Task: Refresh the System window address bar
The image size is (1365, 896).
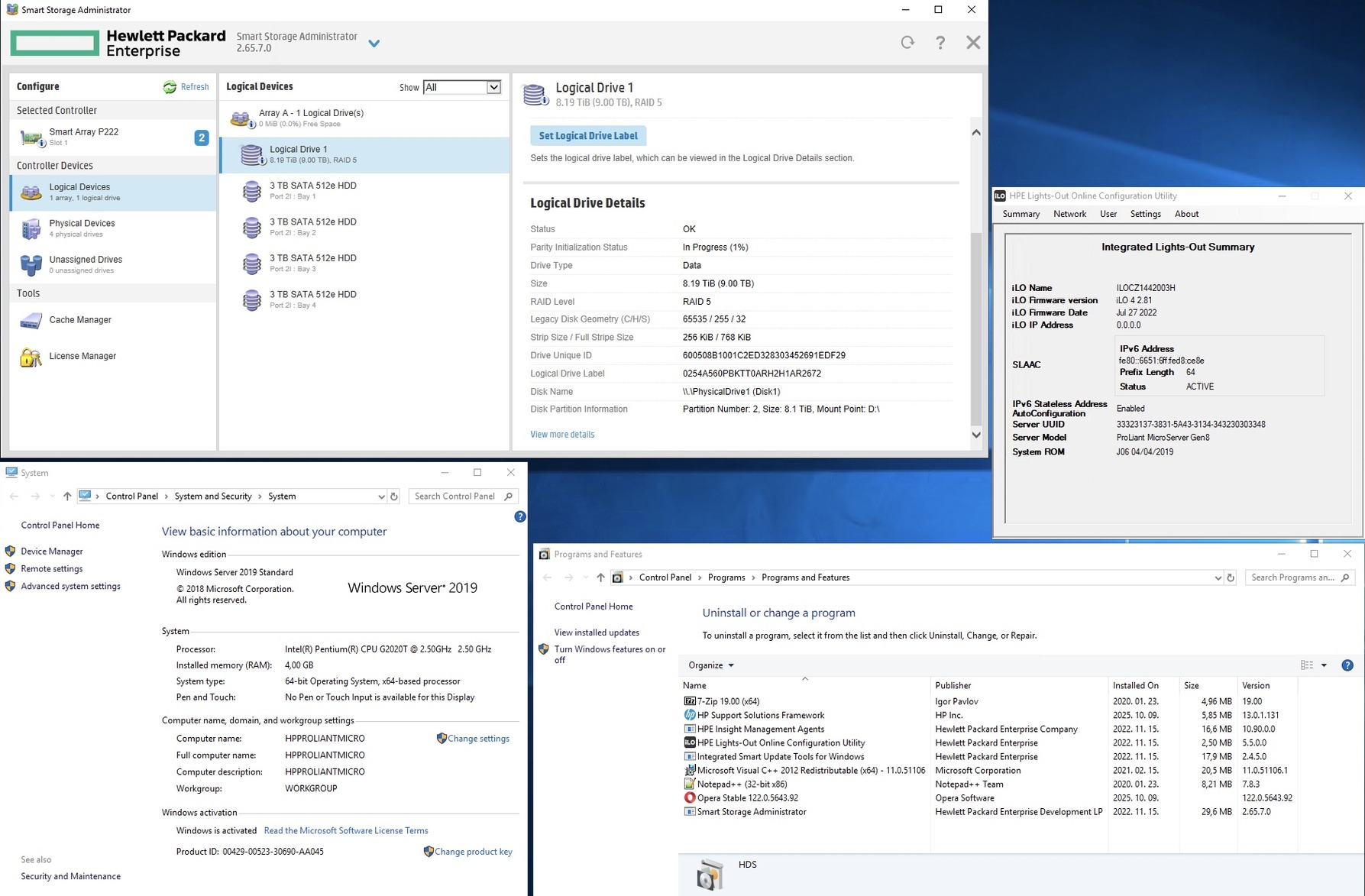Action: (394, 497)
